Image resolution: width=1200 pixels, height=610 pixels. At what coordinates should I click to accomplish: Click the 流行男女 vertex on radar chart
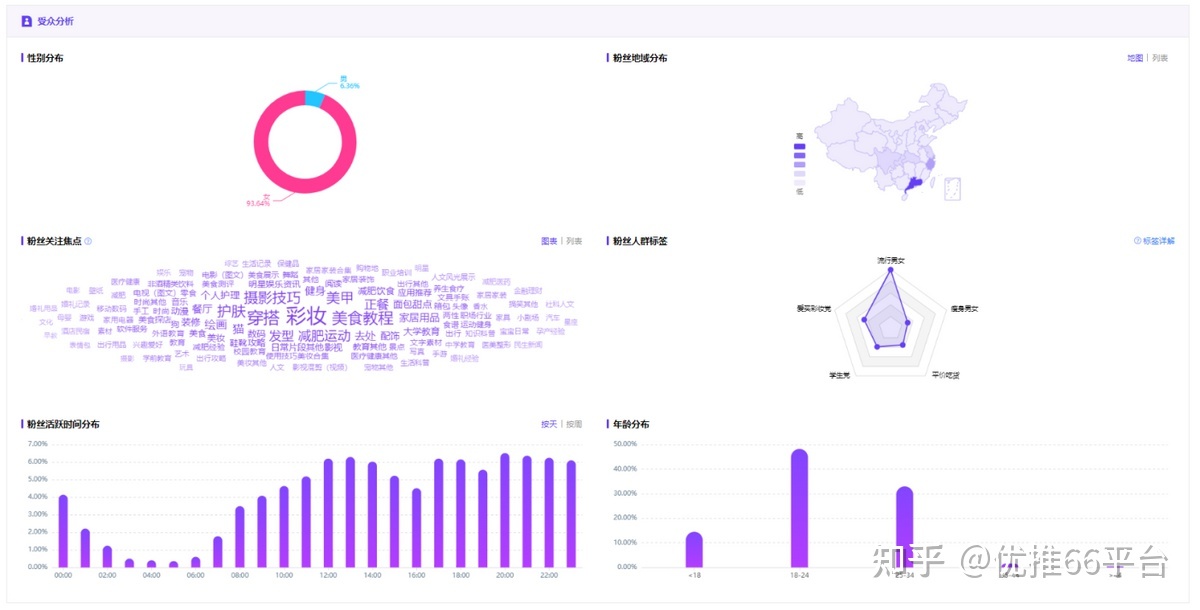click(890, 271)
